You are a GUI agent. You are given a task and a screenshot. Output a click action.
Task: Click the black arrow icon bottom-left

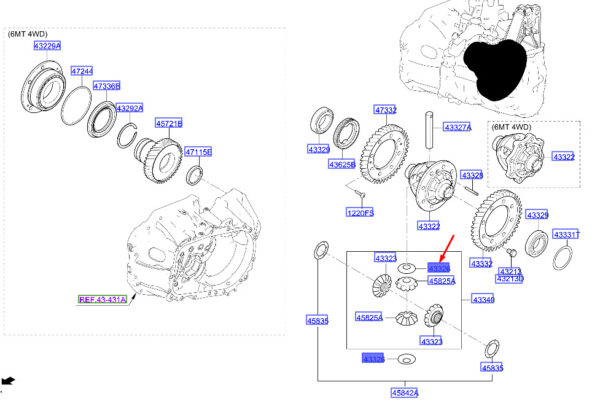pos(10,381)
